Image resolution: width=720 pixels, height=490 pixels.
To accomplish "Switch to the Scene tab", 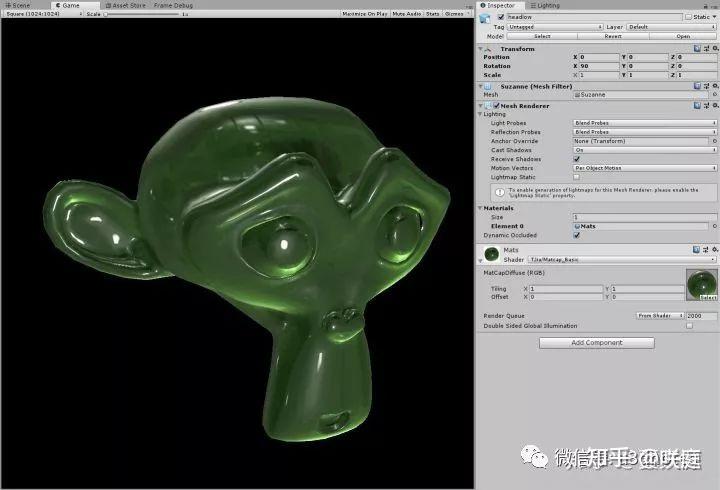I will [x=17, y=6].
